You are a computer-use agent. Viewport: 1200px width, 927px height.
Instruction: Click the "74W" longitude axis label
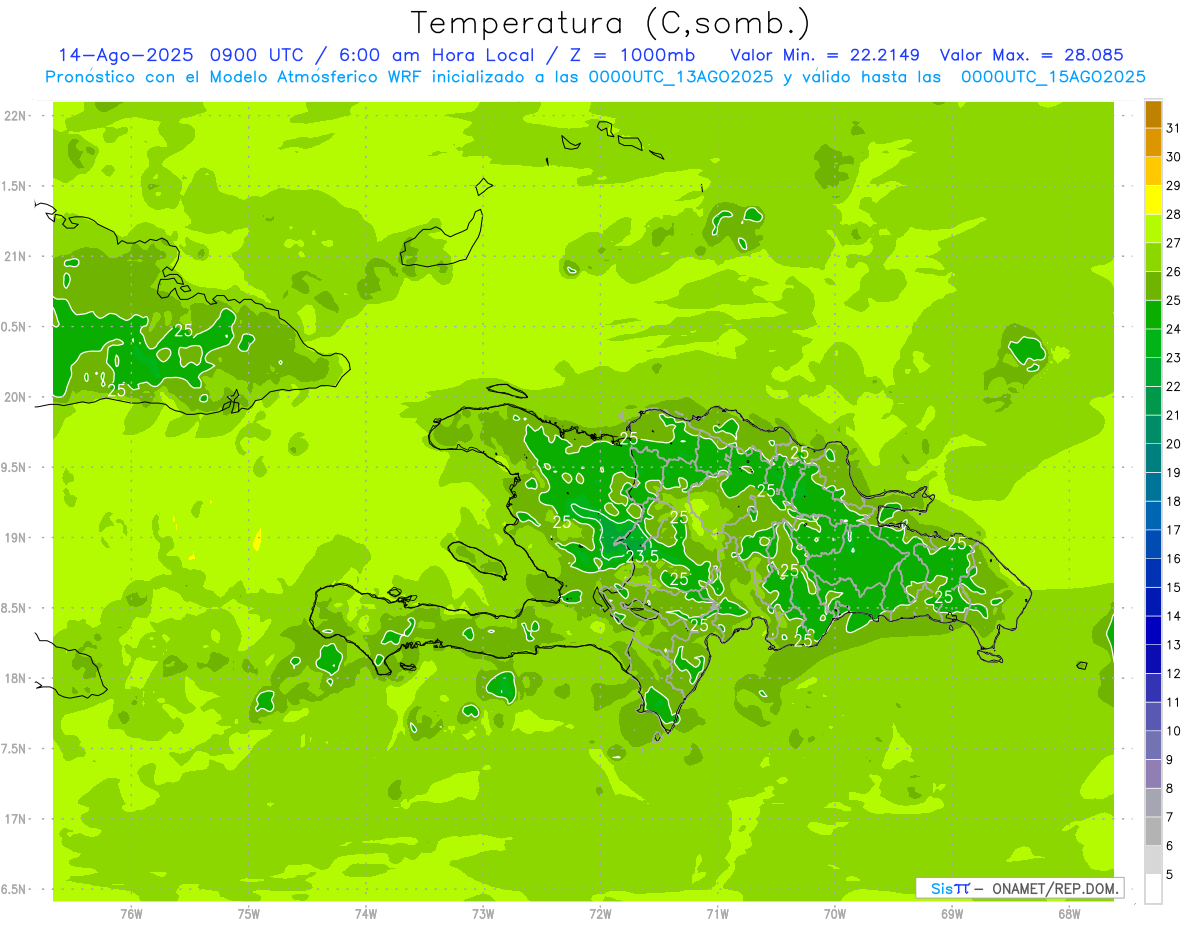(366, 913)
